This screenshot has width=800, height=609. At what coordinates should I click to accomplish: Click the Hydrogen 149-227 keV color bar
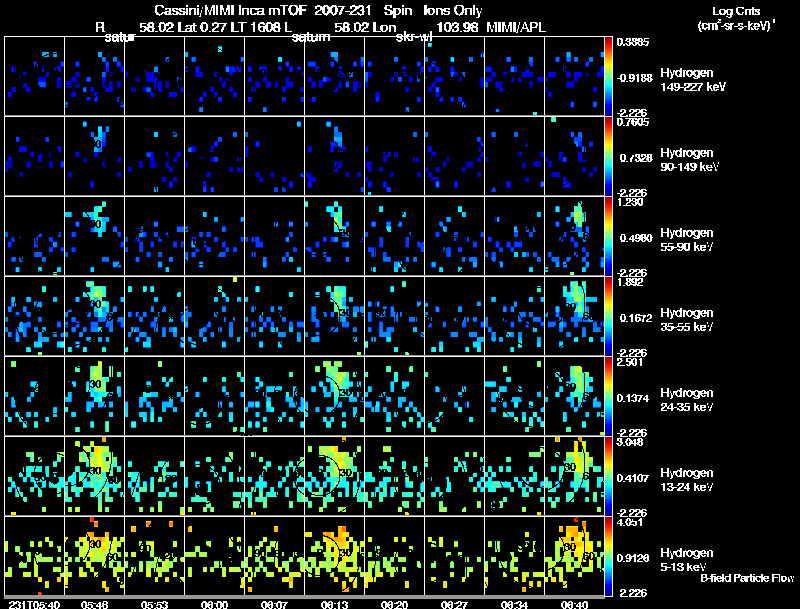tap(608, 76)
